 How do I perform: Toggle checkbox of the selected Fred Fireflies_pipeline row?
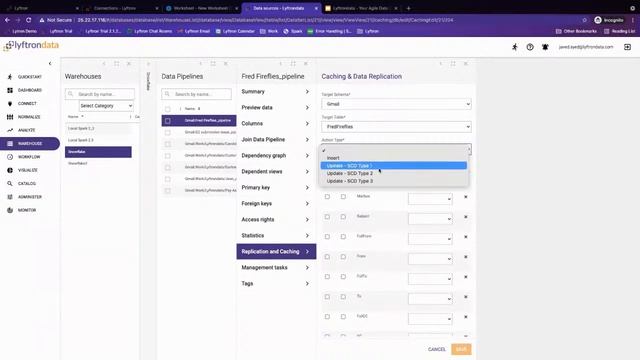pos(167,121)
